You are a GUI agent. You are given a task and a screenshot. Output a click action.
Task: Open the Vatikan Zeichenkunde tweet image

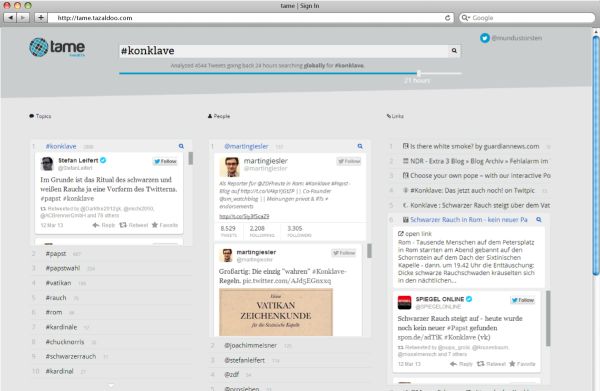[276, 312]
